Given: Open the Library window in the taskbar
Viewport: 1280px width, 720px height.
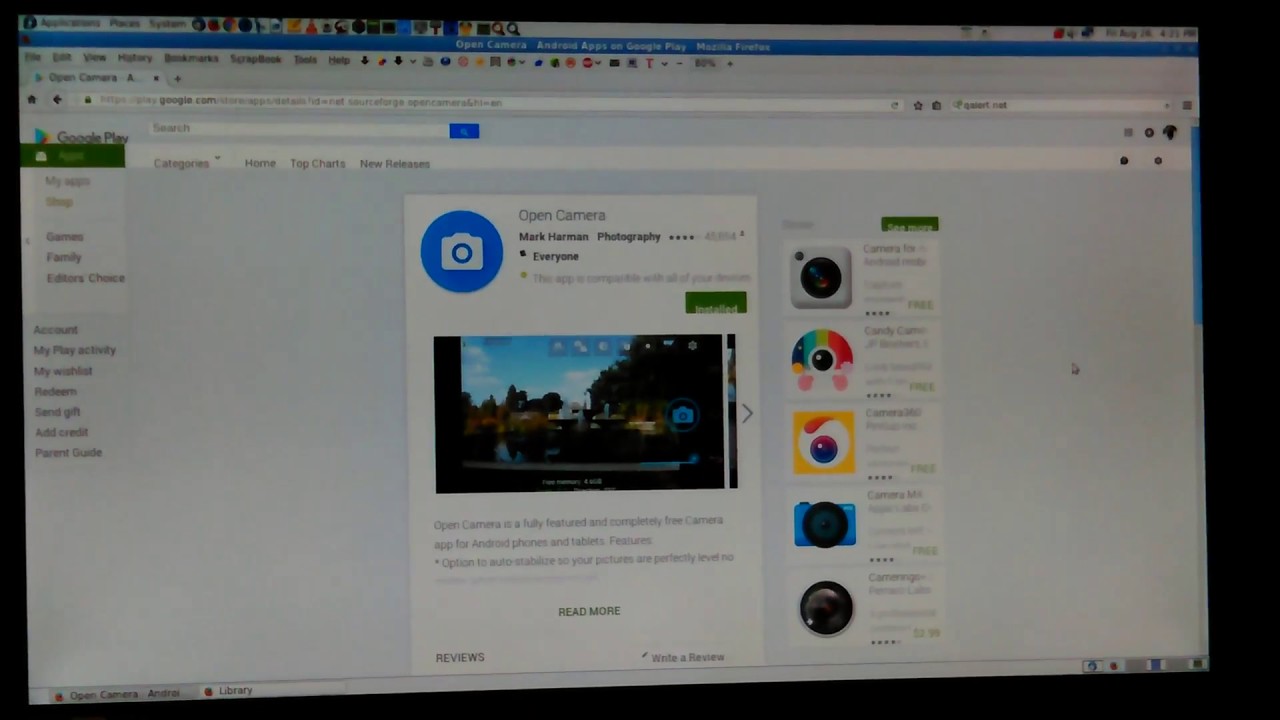Looking at the screenshot, I should 229,691.
